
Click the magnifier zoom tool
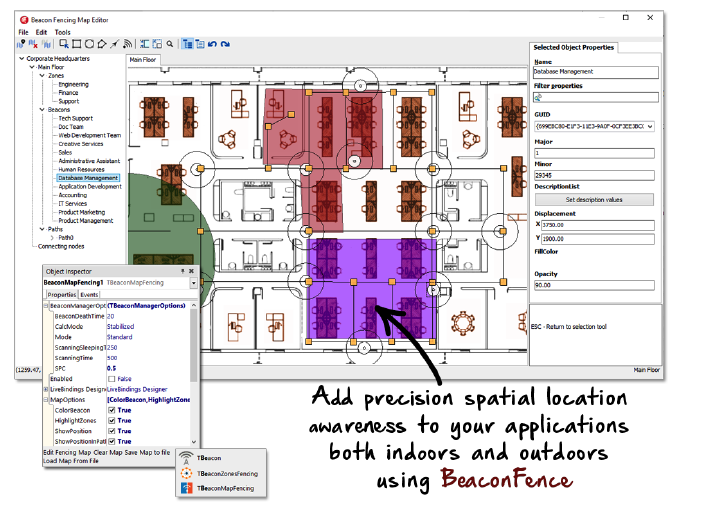coord(170,44)
